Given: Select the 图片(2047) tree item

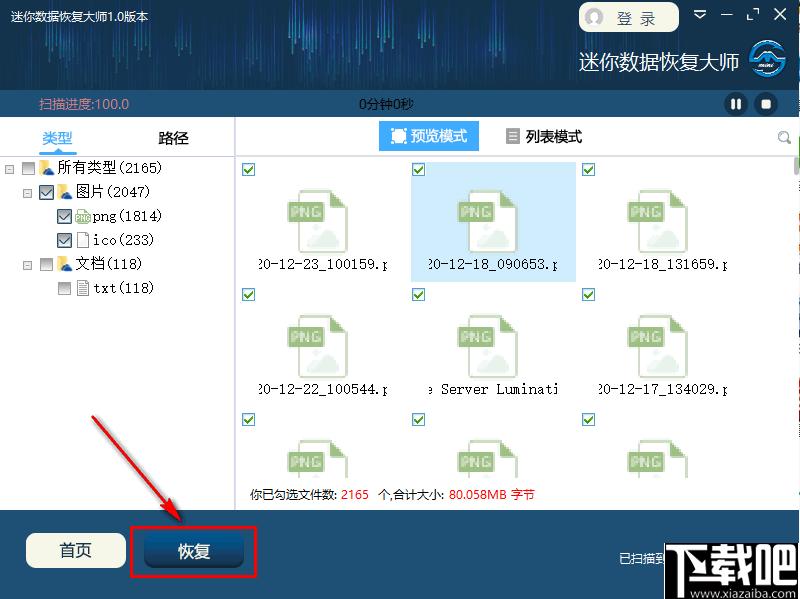Looking at the screenshot, I should pos(113,192).
